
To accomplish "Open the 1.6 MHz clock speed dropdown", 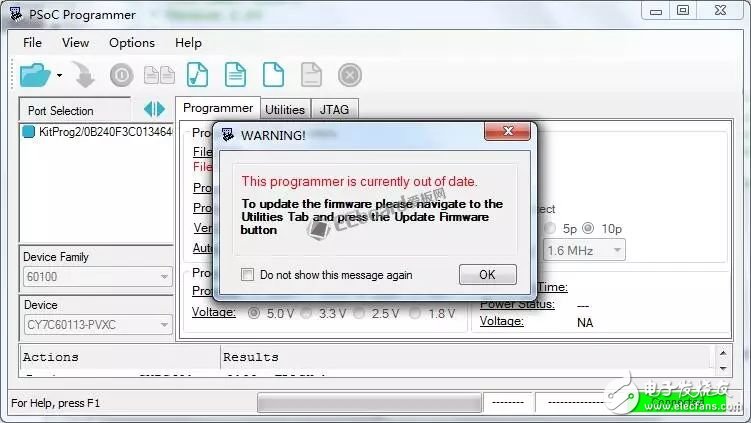I will (x=585, y=249).
